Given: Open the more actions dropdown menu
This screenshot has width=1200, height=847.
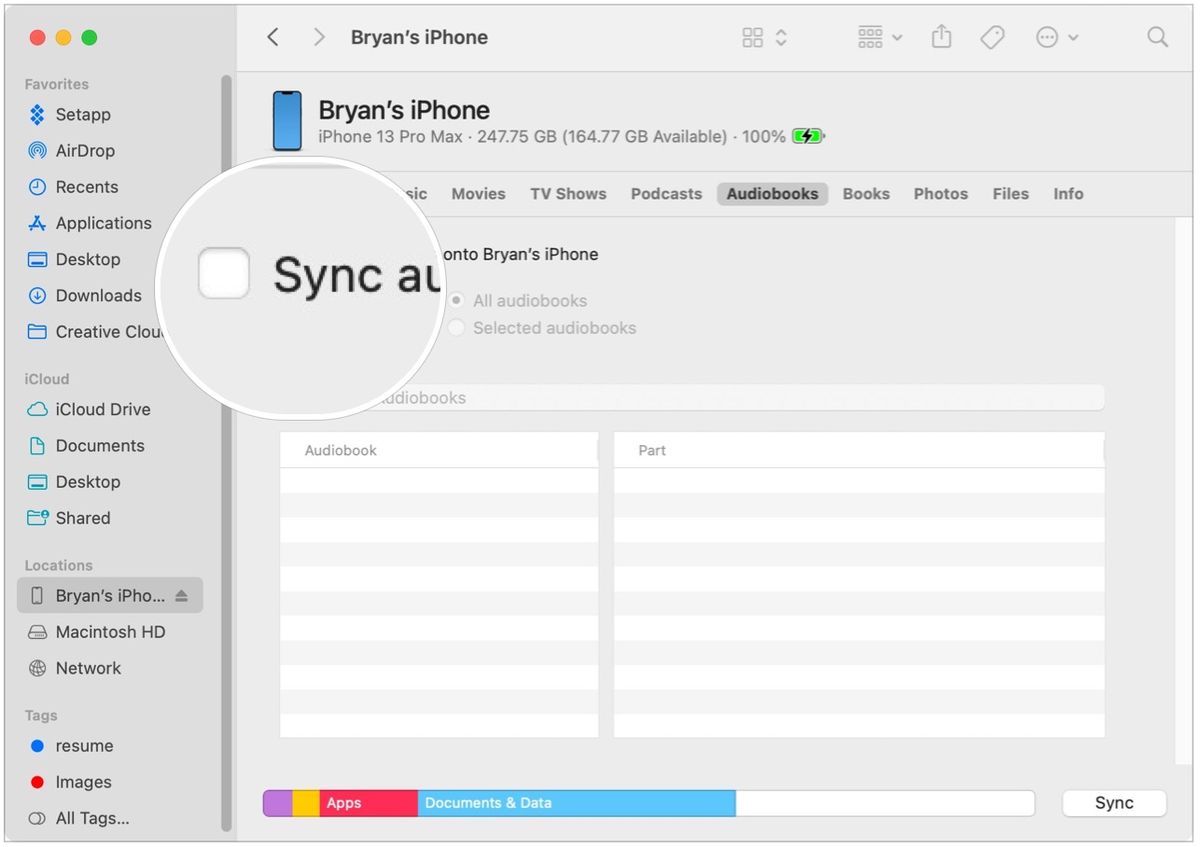Looking at the screenshot, I should (1057, 36).
